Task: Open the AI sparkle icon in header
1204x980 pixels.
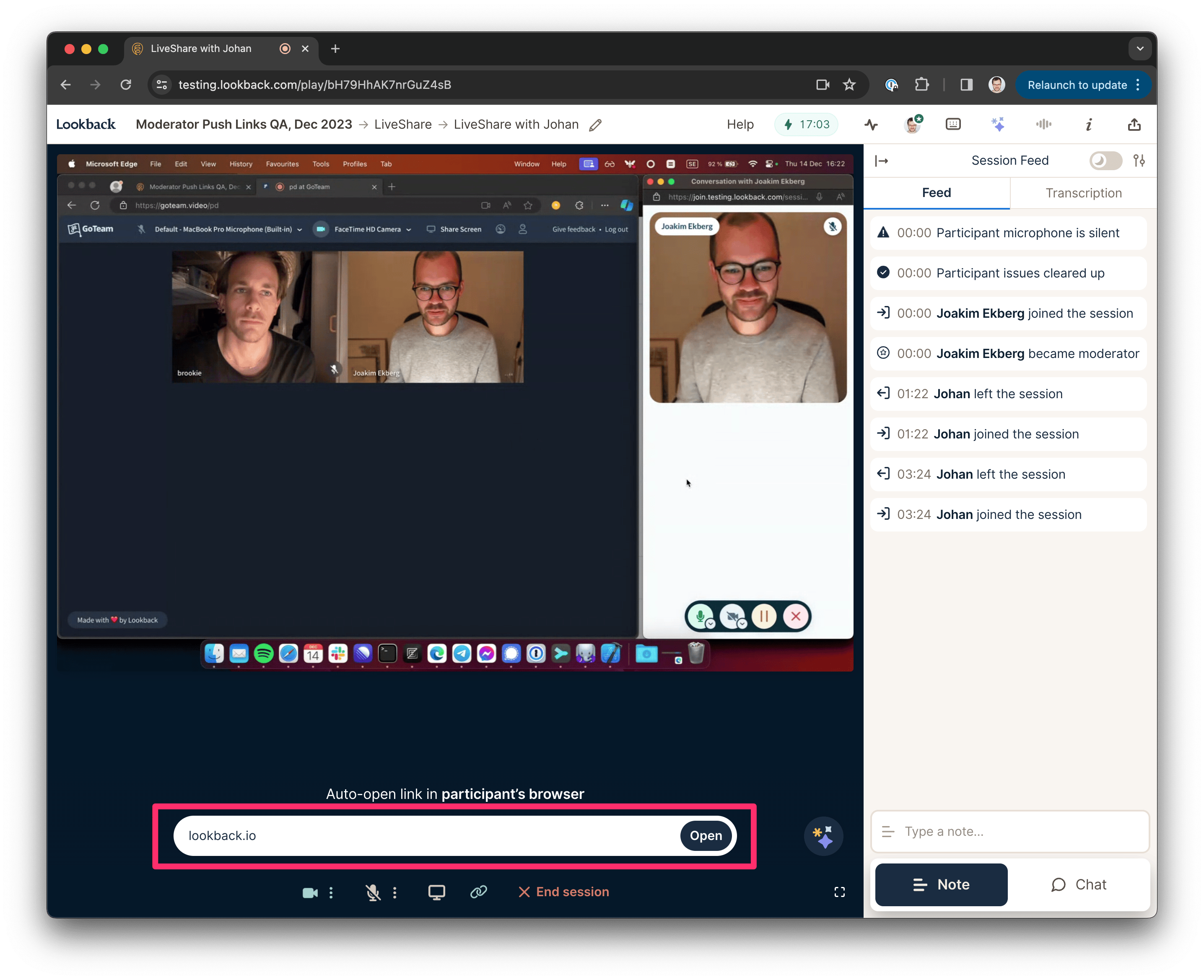Action: click(997, 124)
